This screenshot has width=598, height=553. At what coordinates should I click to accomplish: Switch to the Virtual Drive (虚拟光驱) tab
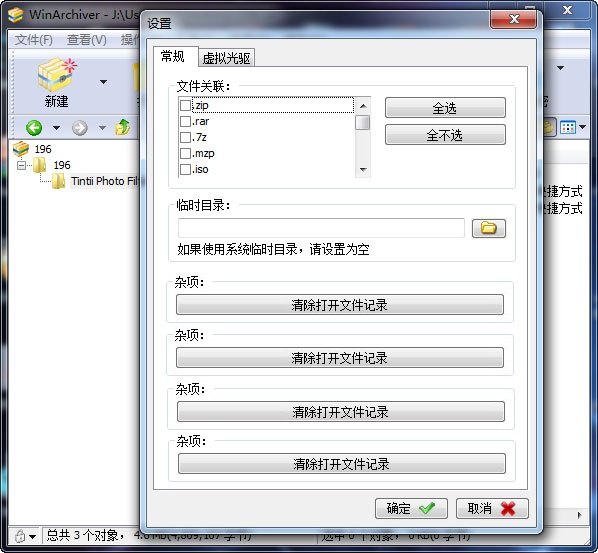pos(227,58)
